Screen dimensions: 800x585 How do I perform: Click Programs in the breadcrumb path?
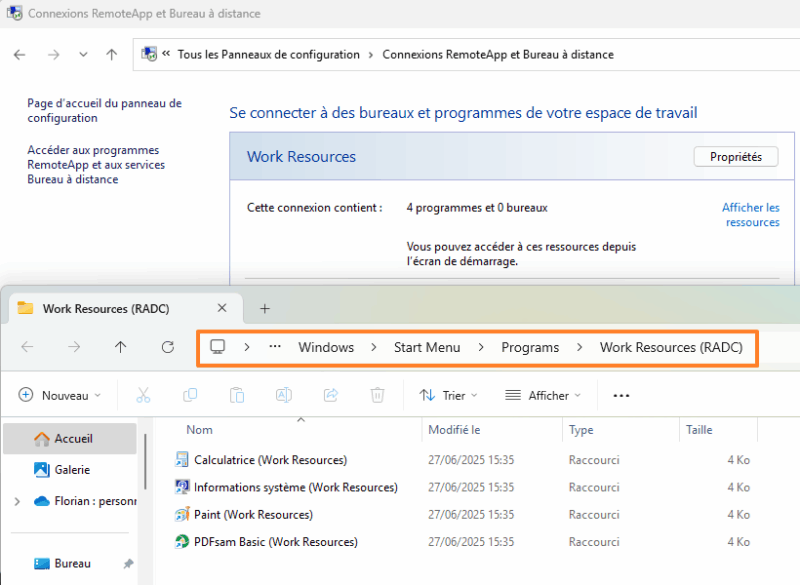[x=530, y=347]
